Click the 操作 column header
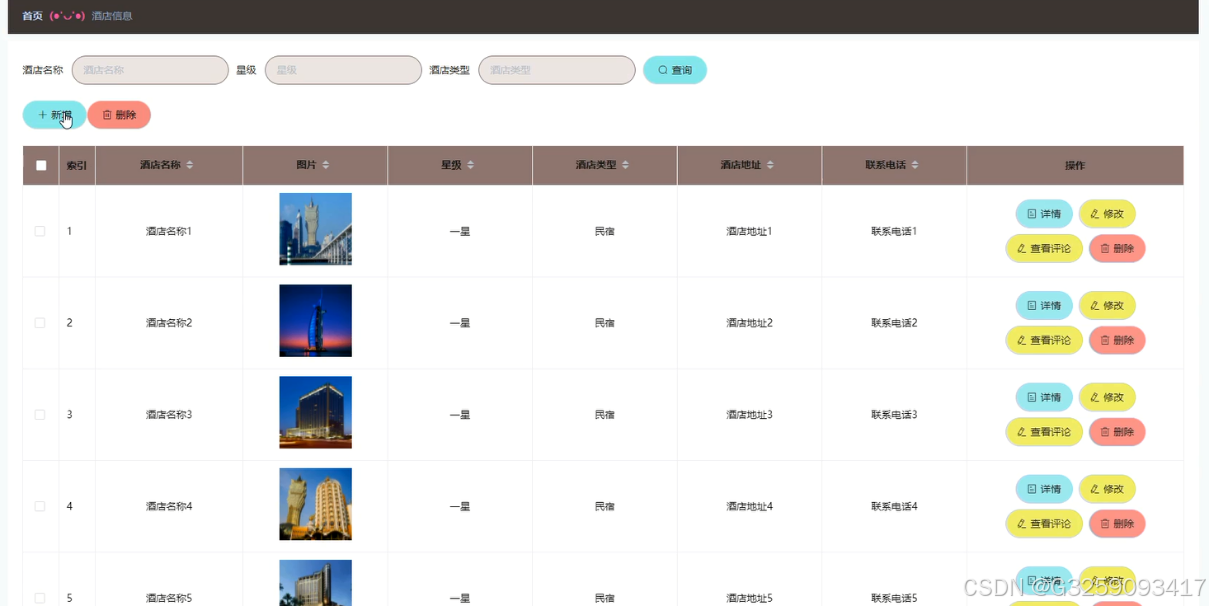This screenshot has width=1210, height=607. 1075,166
